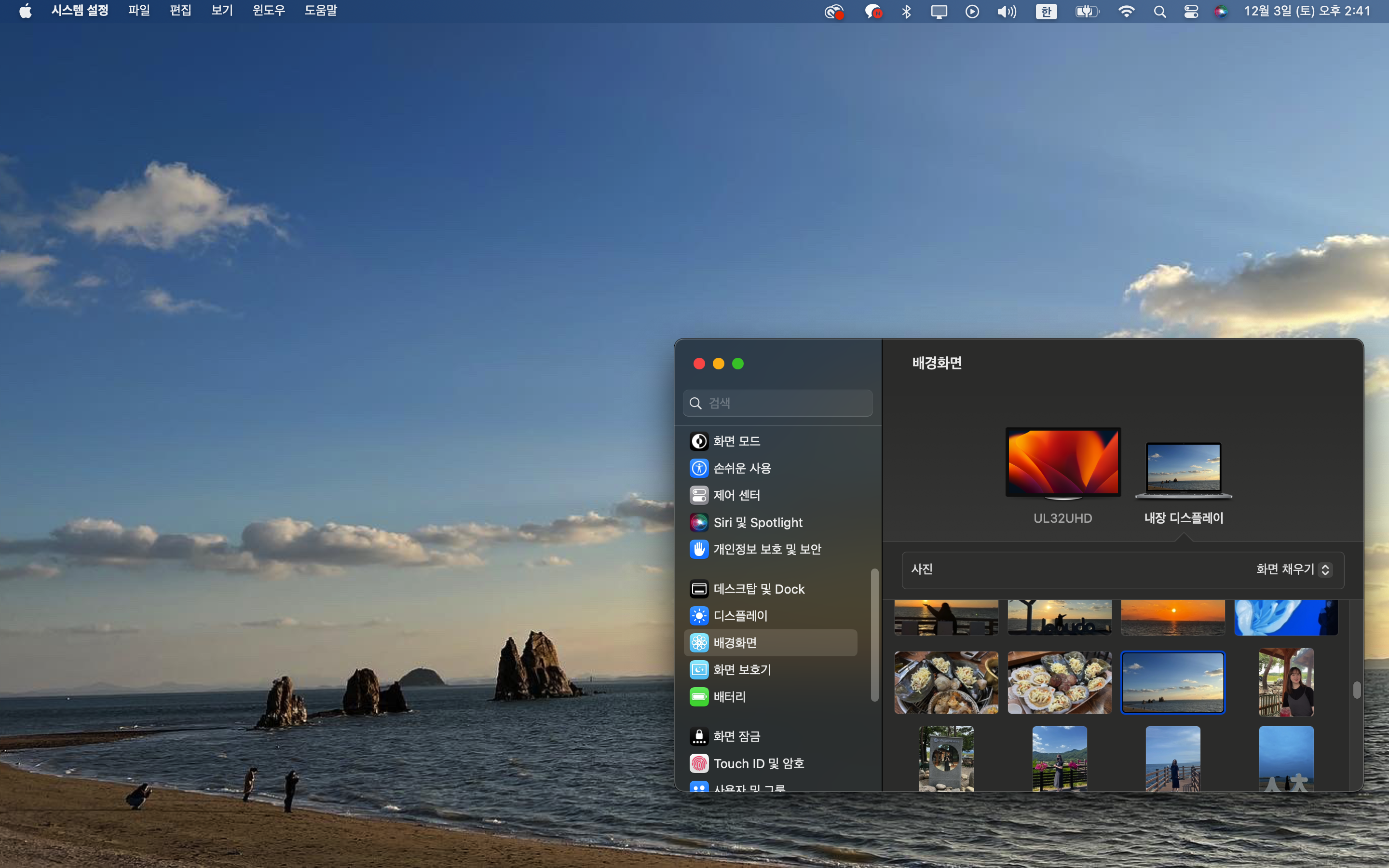Choose the orange sunset photo thumbnail
1389x868 pixels.
pos(1172,617)
